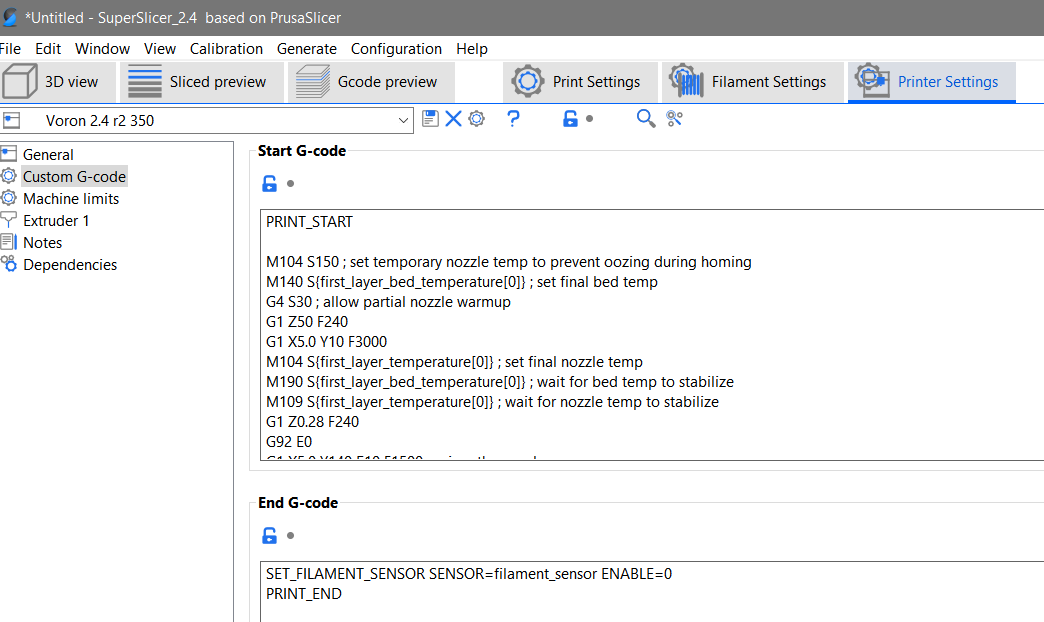The image size is (1044, 622).
Task: Click the dot beside the preset toolbar padlock
Action: (x=589, y=119)
